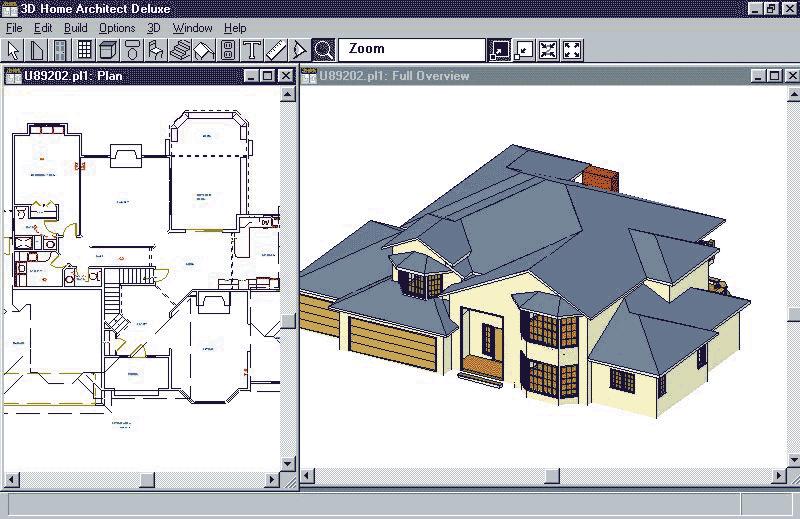This screenshot has width=800, height=519.
Task: Choose the Dimension ruler tool
Action: tap(276, 49)
